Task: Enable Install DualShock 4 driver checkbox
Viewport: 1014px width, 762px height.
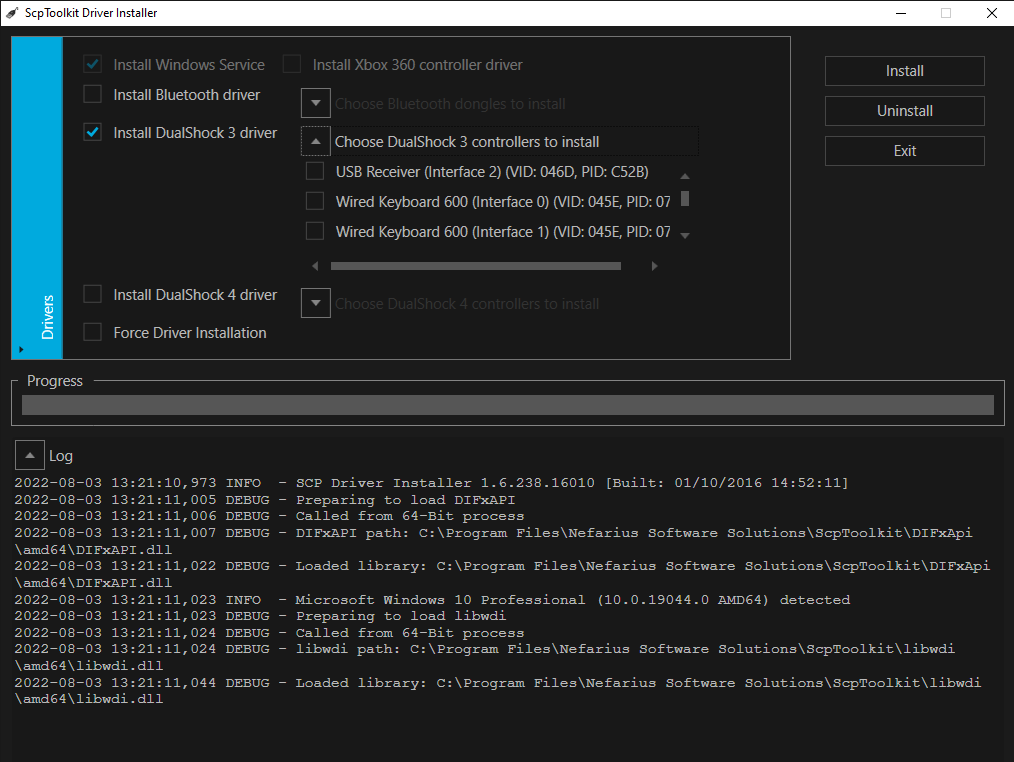Action: pos(92,294)
